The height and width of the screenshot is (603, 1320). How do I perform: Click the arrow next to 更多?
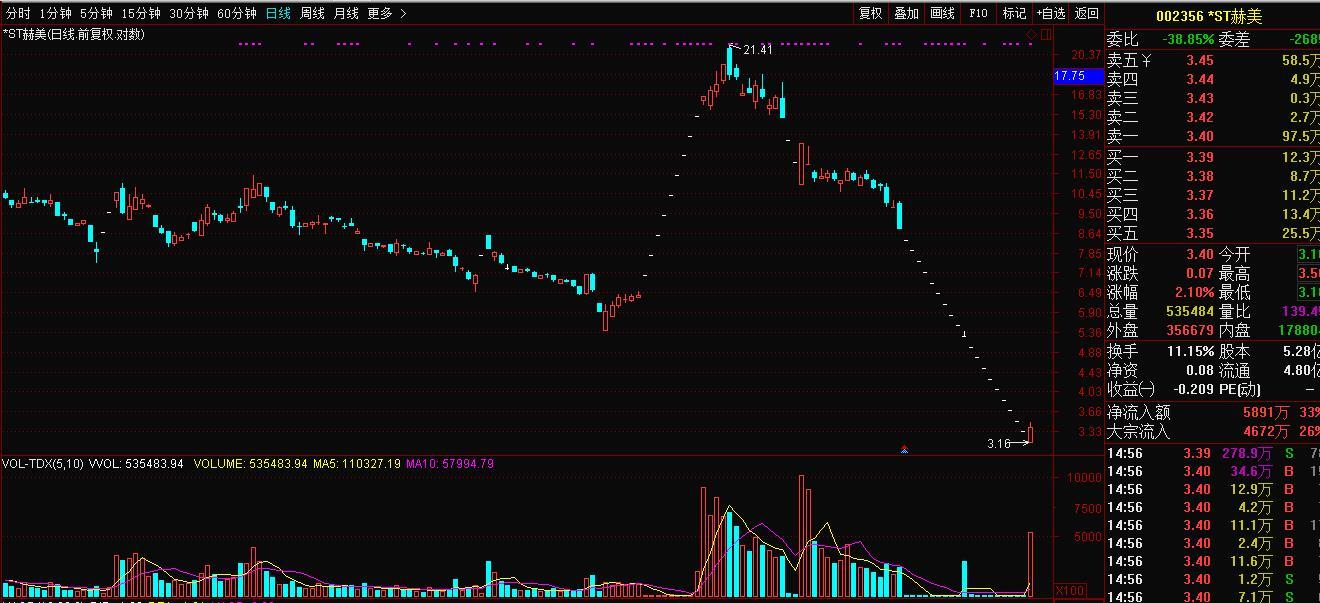point(403,13)
